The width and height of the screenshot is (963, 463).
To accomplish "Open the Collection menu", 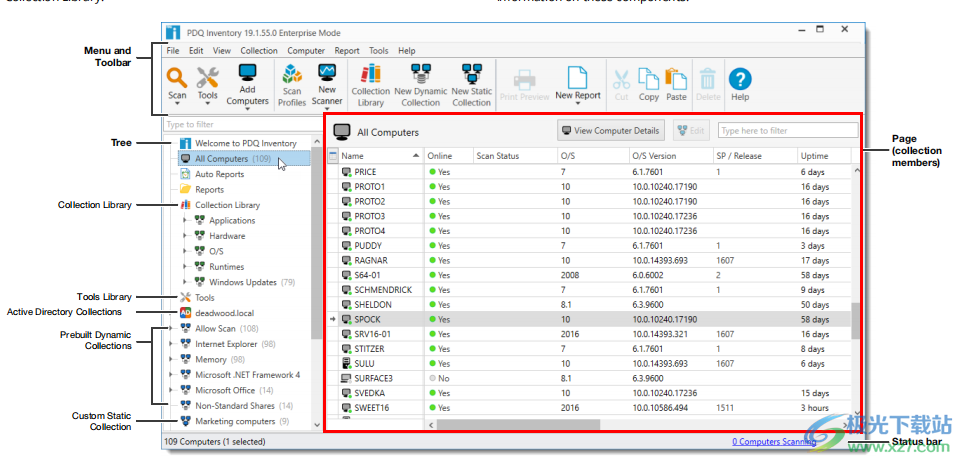I will point(259,51).
